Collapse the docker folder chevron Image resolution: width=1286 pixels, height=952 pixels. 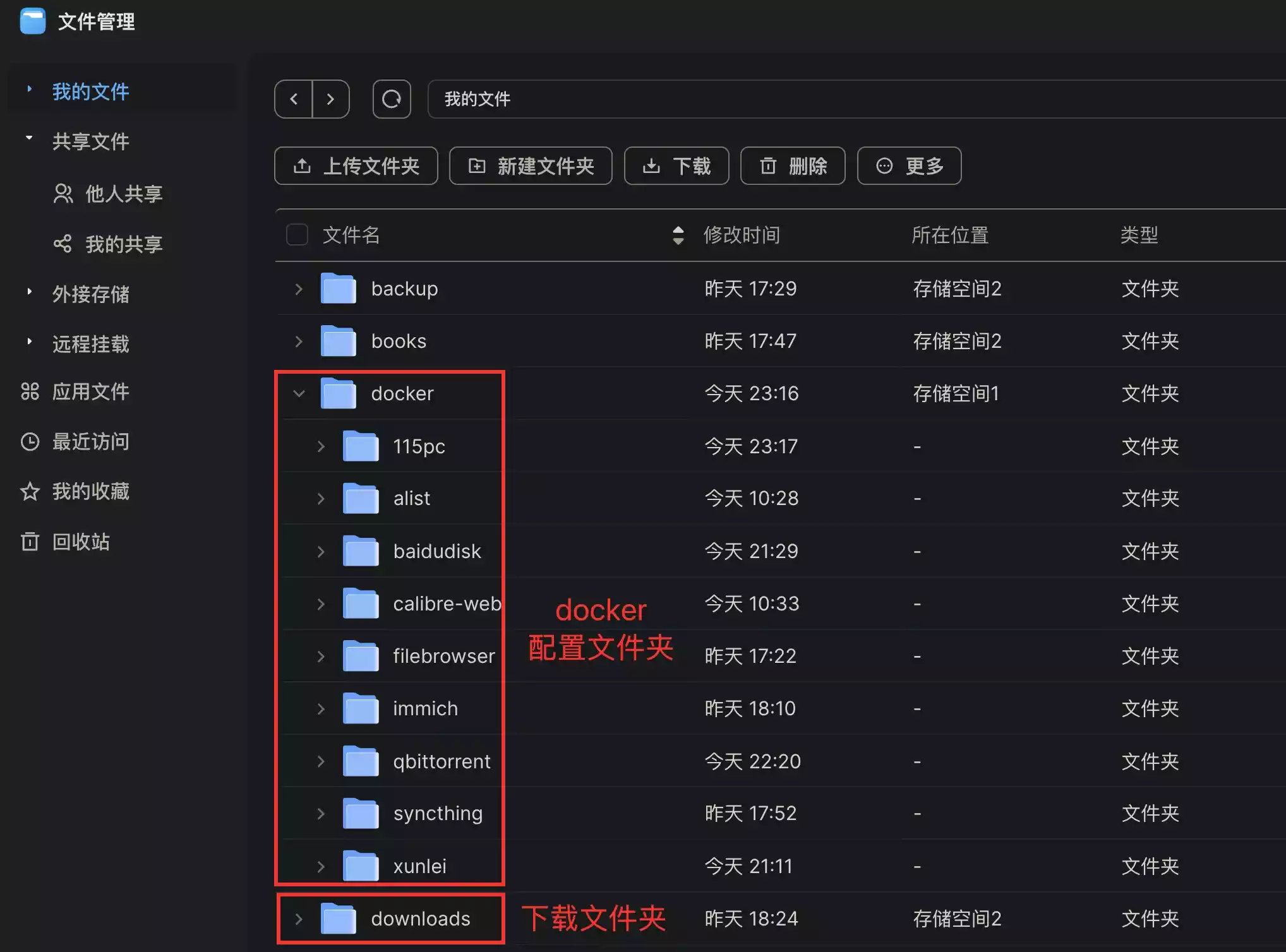tap(299, 393)
